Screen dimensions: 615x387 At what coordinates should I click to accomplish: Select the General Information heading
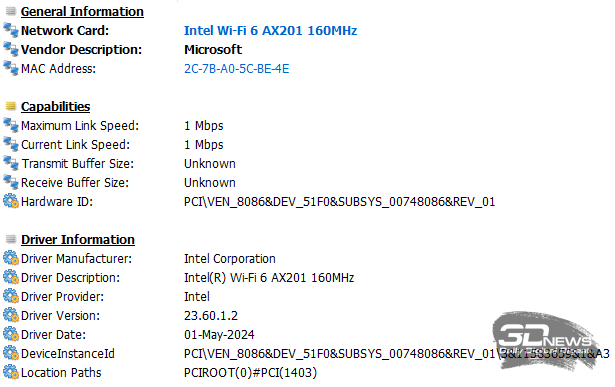pos(82,11)
